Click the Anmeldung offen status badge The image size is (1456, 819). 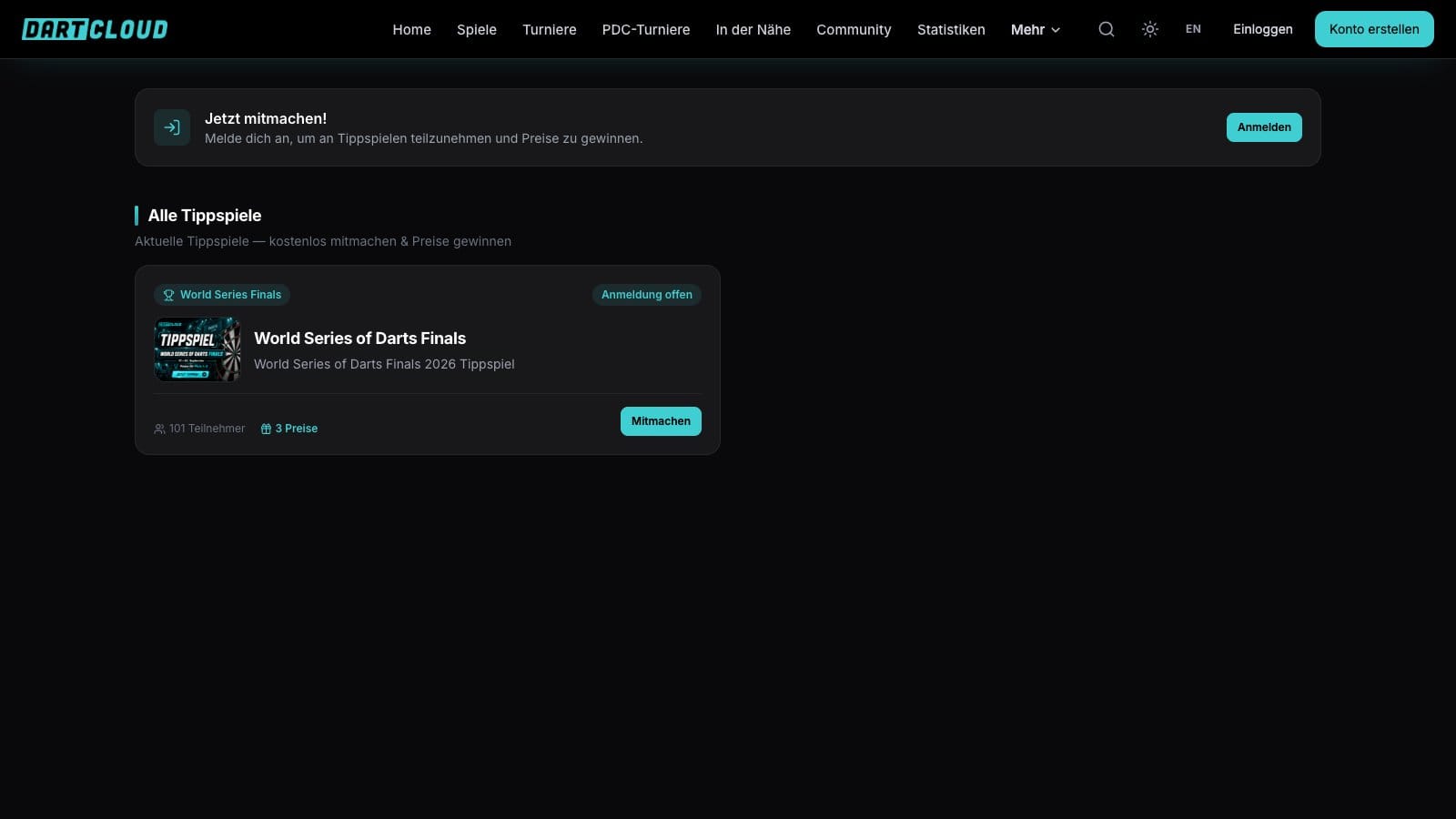tap(647, 295)
